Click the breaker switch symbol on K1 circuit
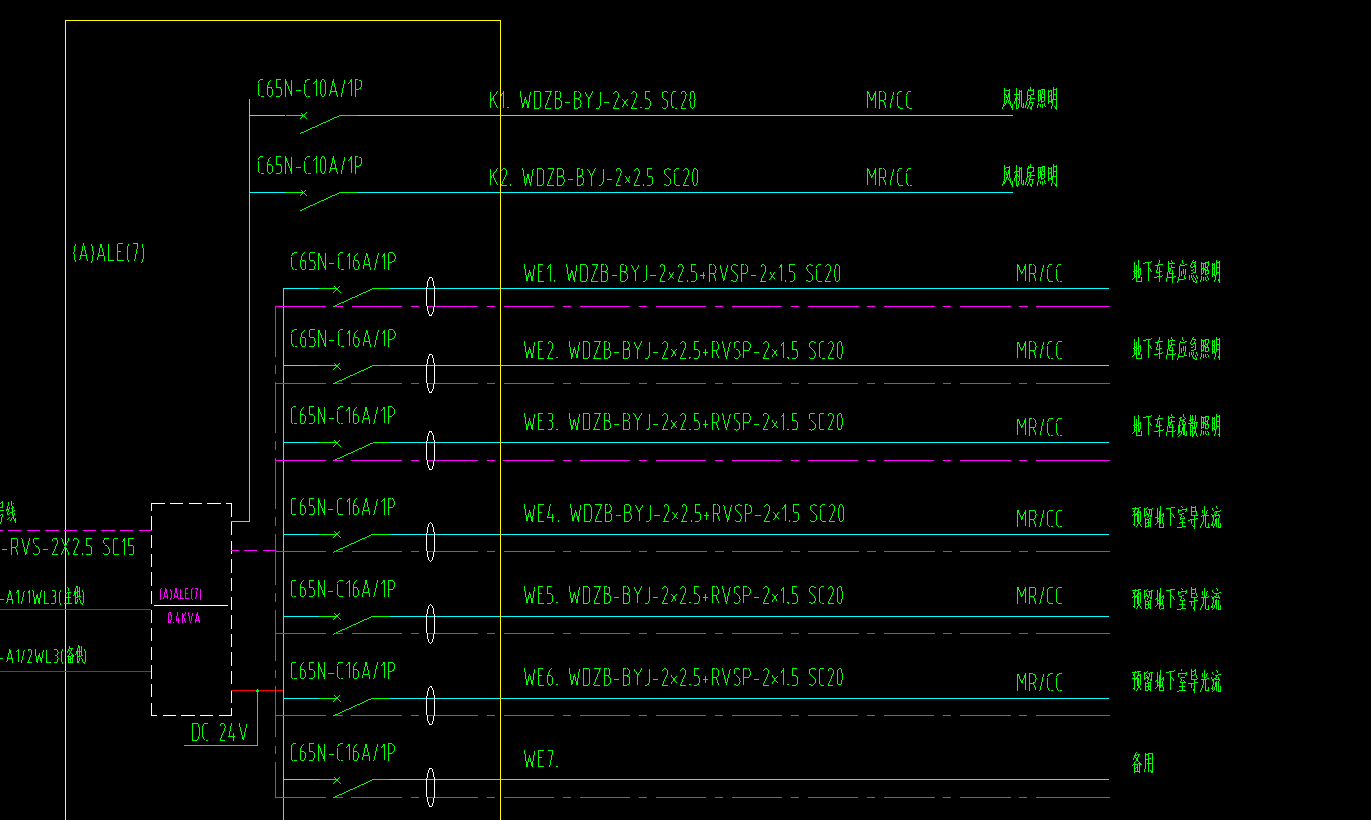The height and width of the screenshot is (820, 1371). tap(320, 123)
